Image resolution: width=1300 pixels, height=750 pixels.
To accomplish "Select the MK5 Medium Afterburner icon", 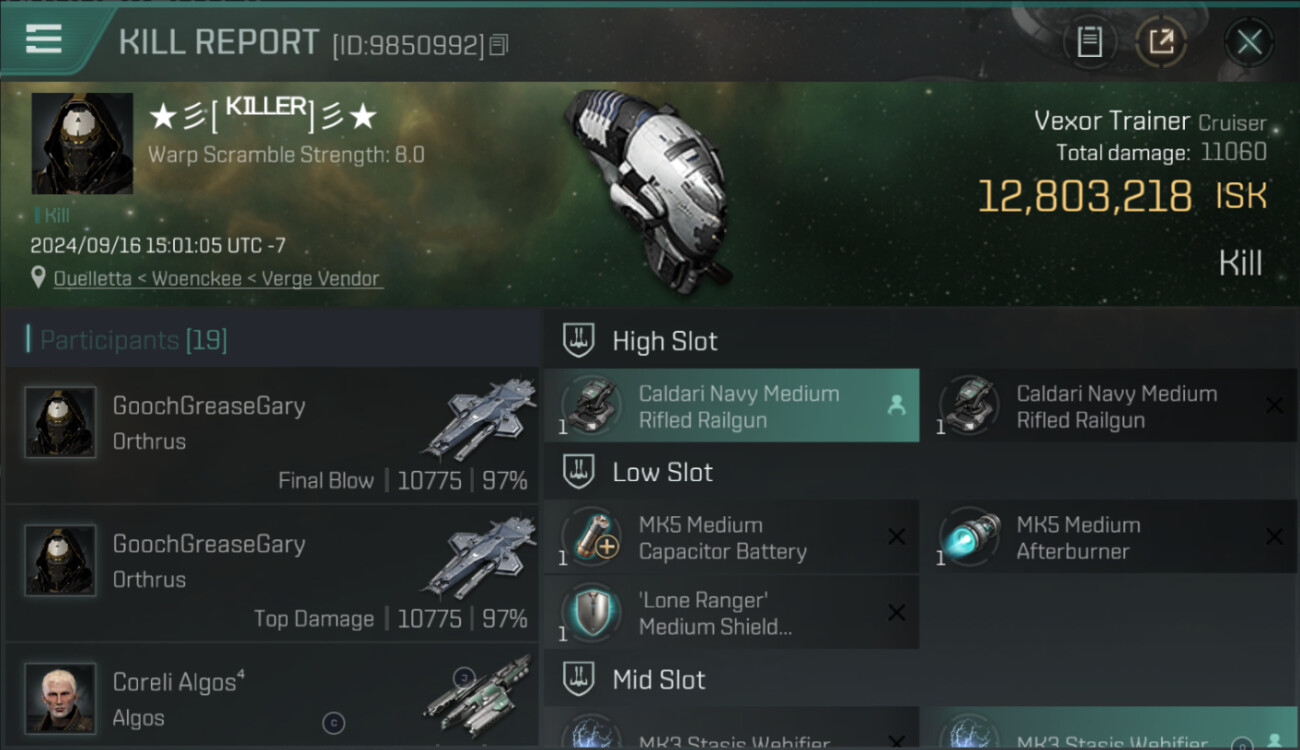I will point(970,537).
